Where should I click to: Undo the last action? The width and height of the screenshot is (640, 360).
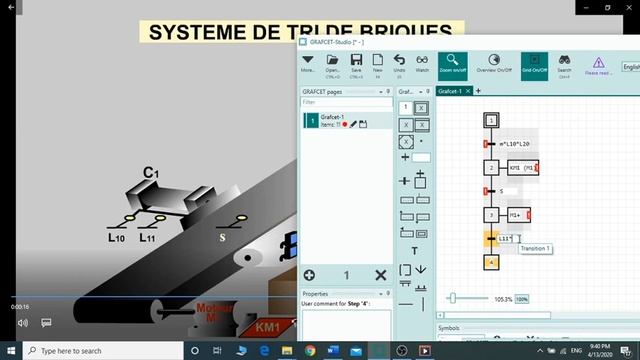pos(399,65)
